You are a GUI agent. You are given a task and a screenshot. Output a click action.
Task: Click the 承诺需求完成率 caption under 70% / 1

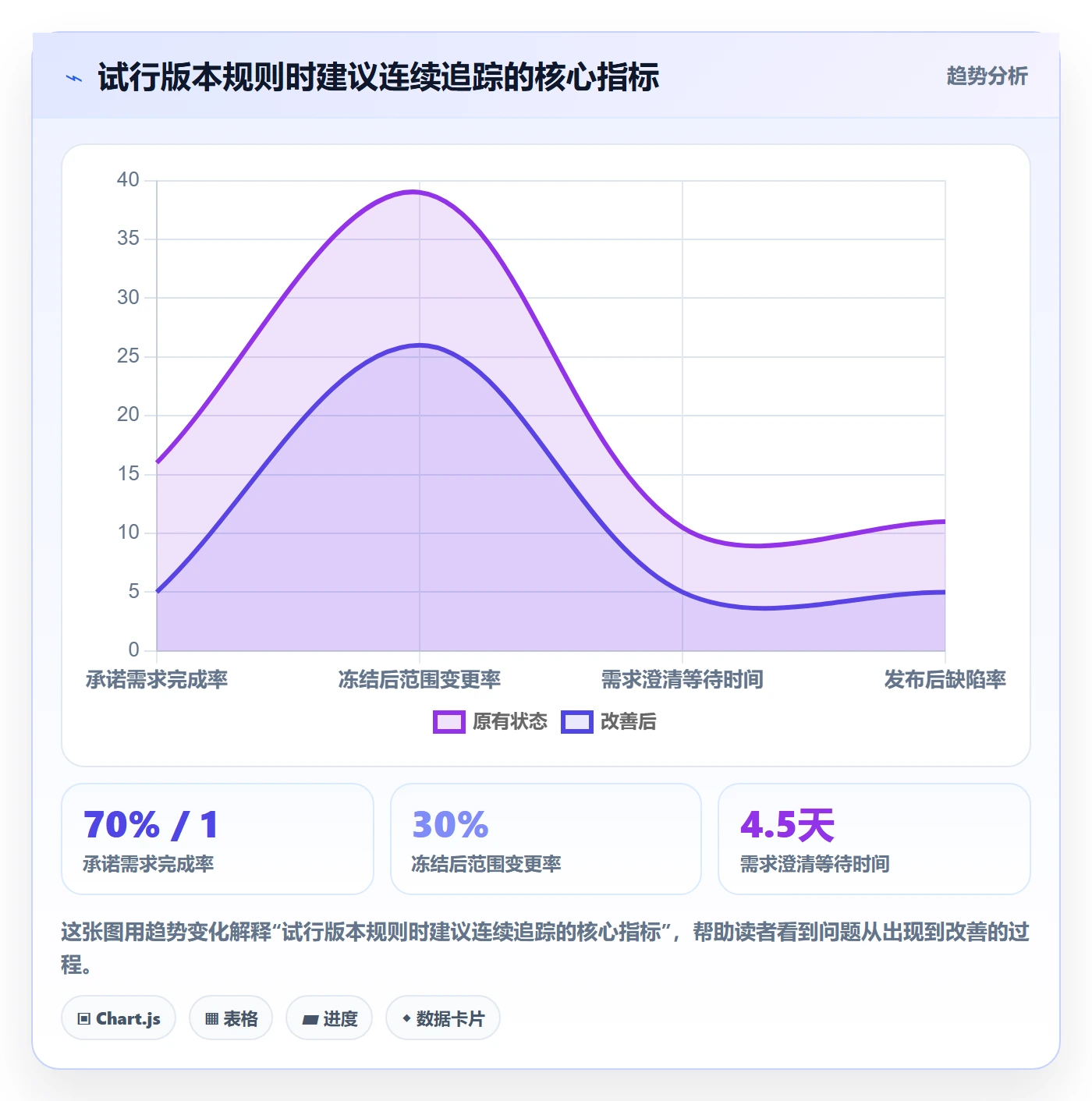click(148, 864)
